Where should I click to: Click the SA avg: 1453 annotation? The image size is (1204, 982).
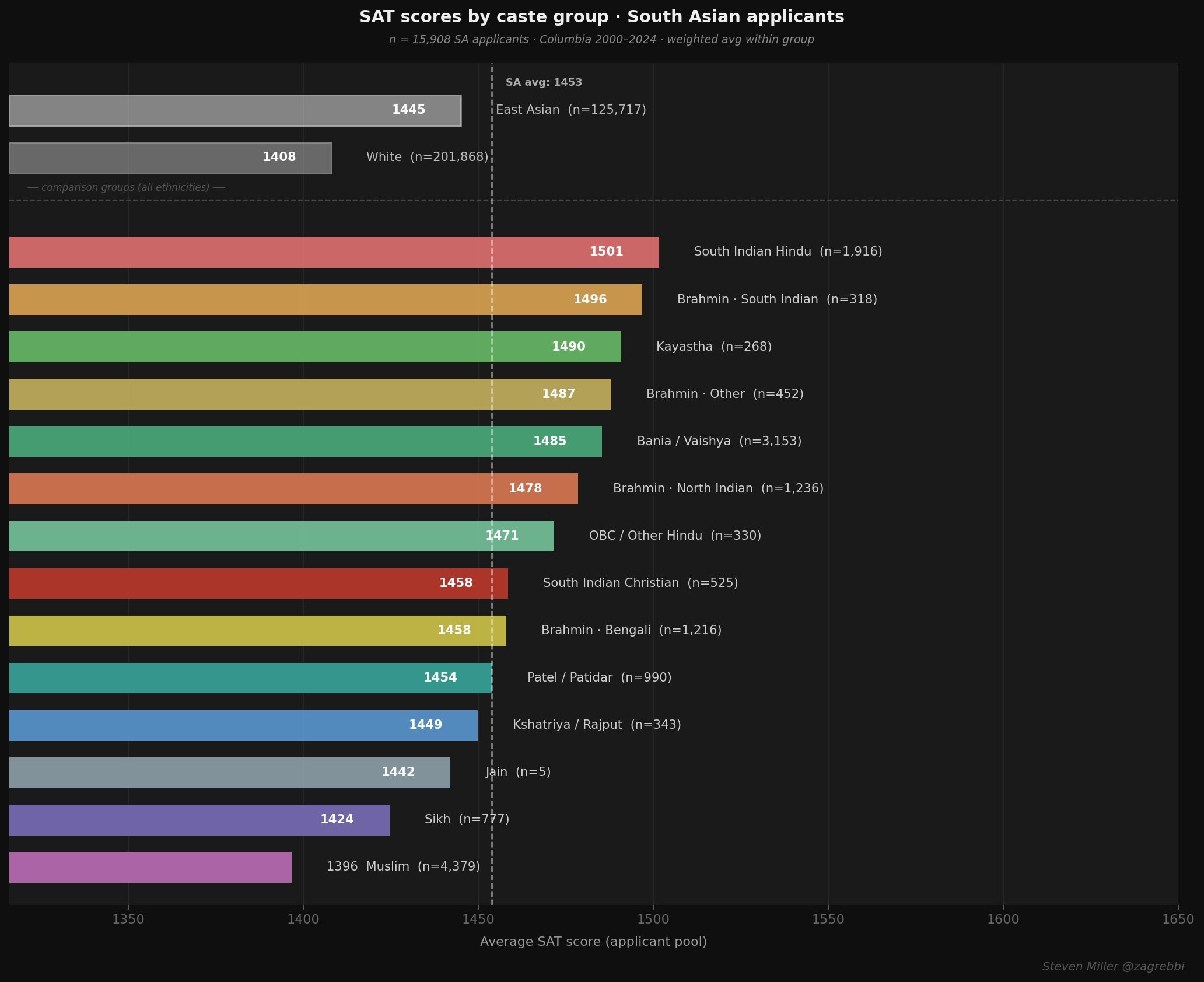click(544, 82)
